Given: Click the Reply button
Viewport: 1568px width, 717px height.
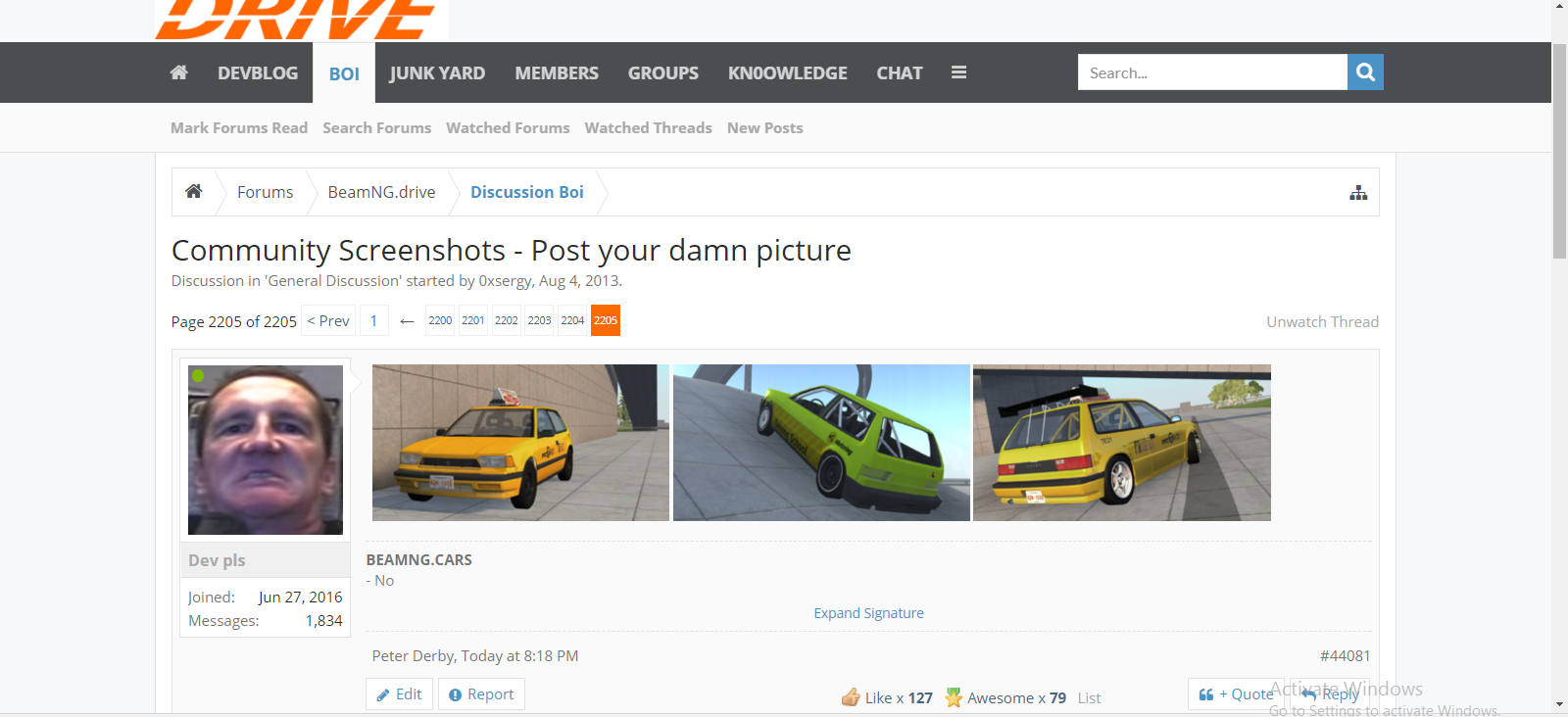Looking at the screenshot, I should pos(1330,694).
